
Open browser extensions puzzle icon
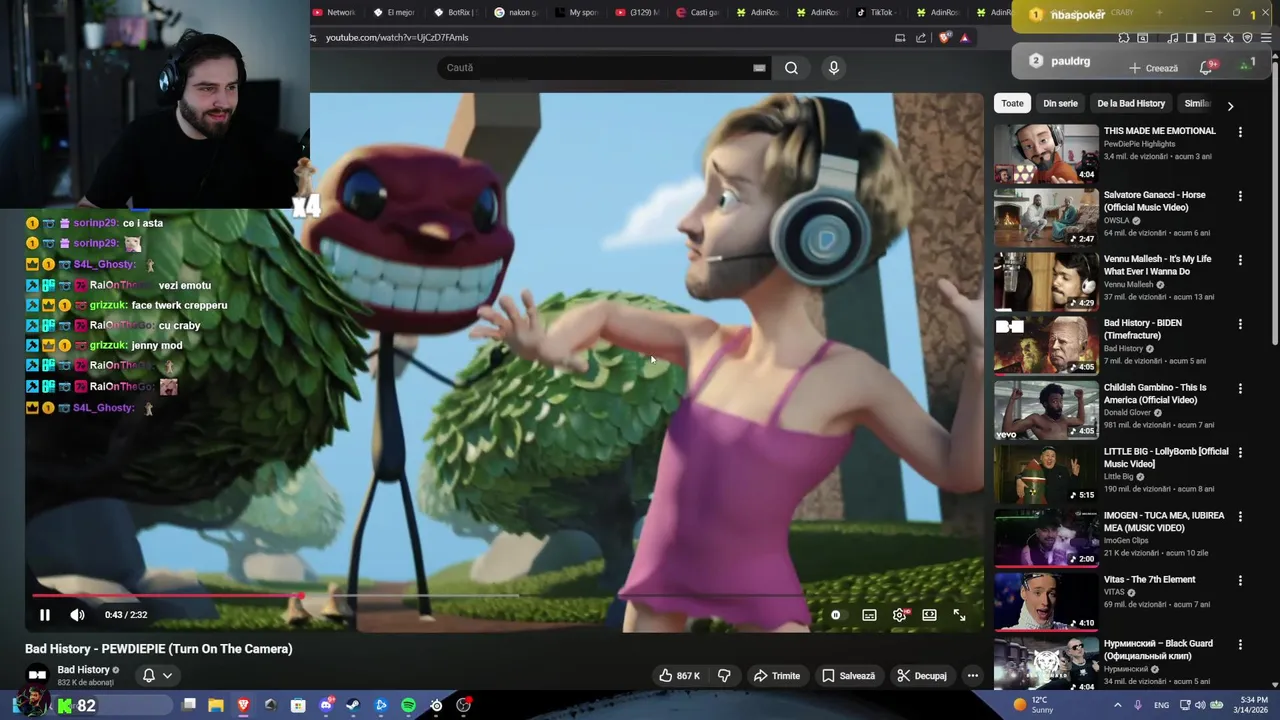coord(1124,38)
